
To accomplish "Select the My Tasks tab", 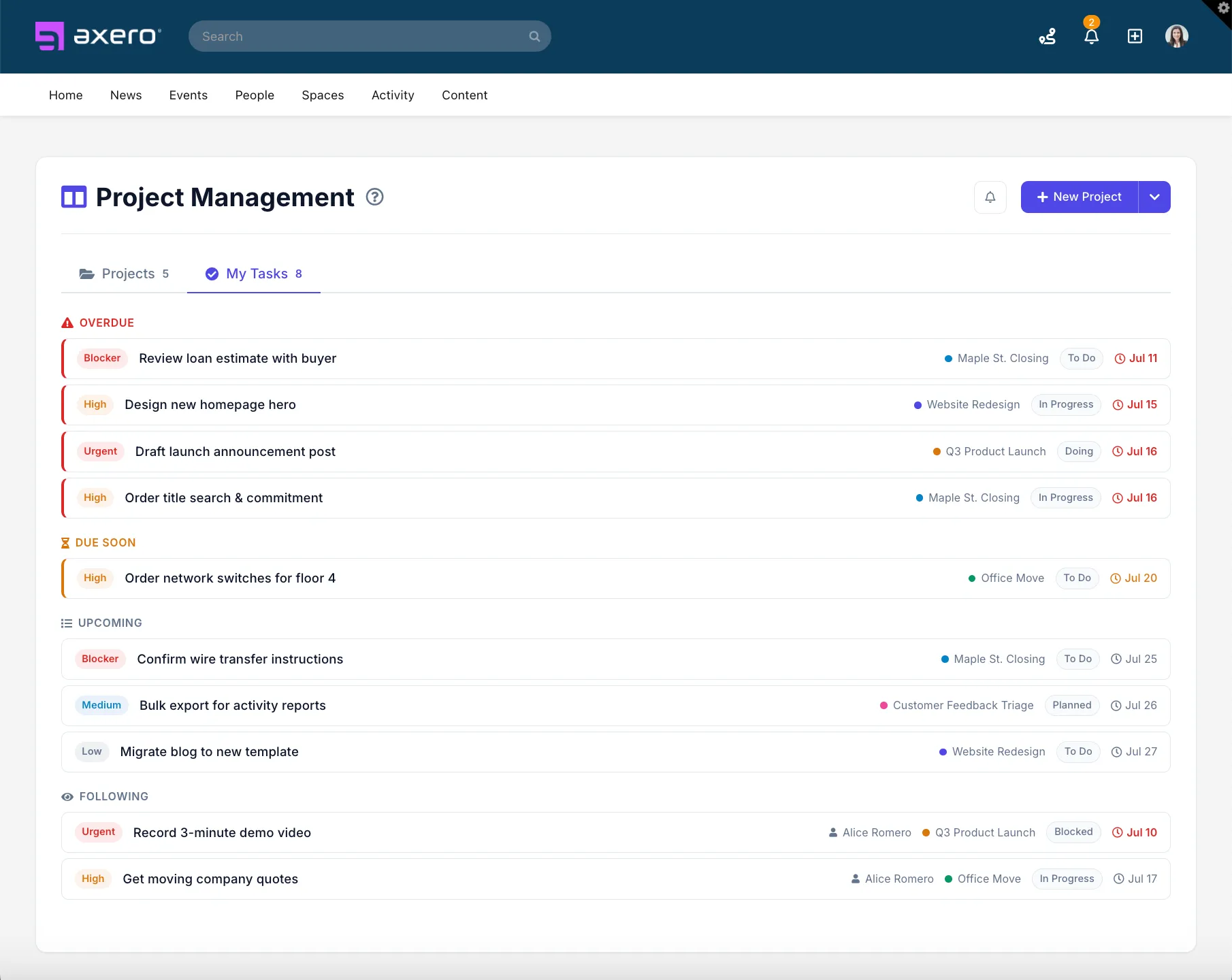I will [x=254, y=274].
